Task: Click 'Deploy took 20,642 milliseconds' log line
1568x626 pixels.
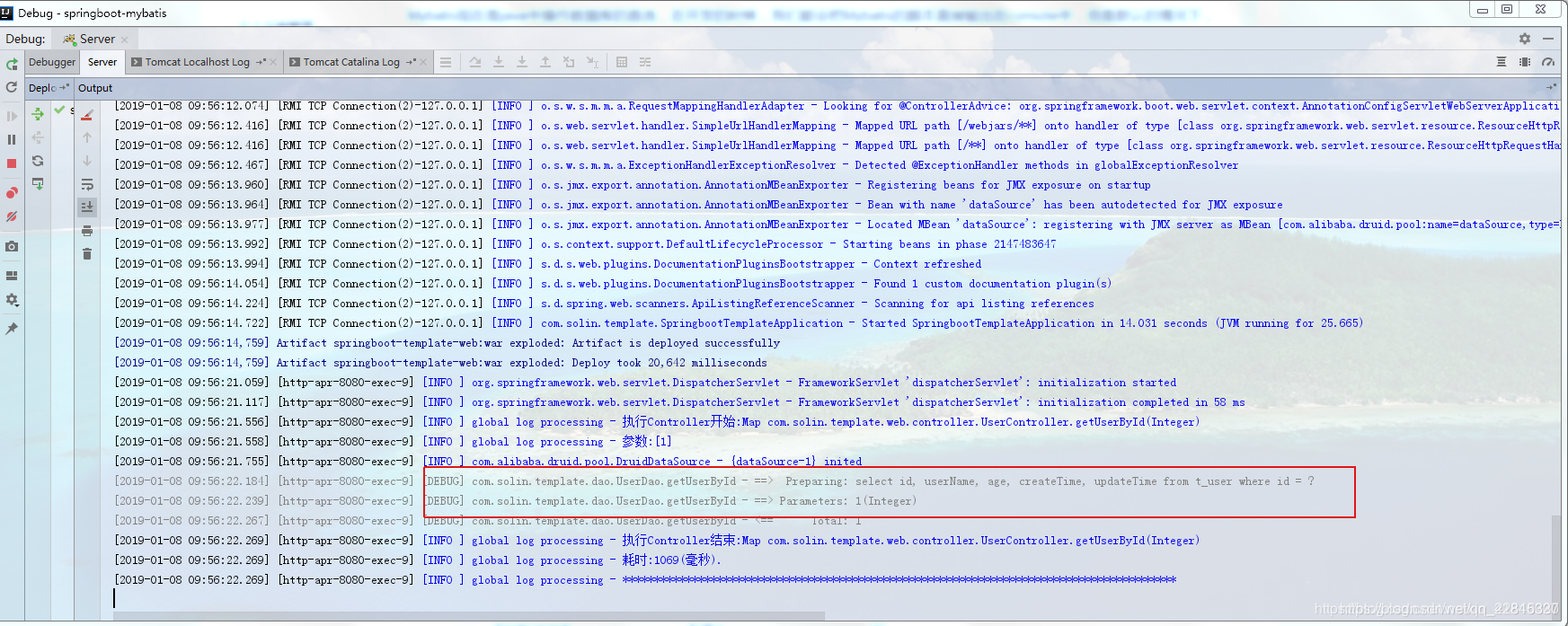Action: click(x=441, y=363)
